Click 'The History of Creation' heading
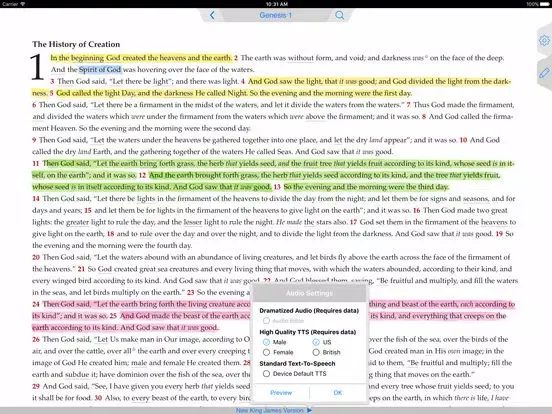This screenshot has height=414, width=552. click(76, 44)
